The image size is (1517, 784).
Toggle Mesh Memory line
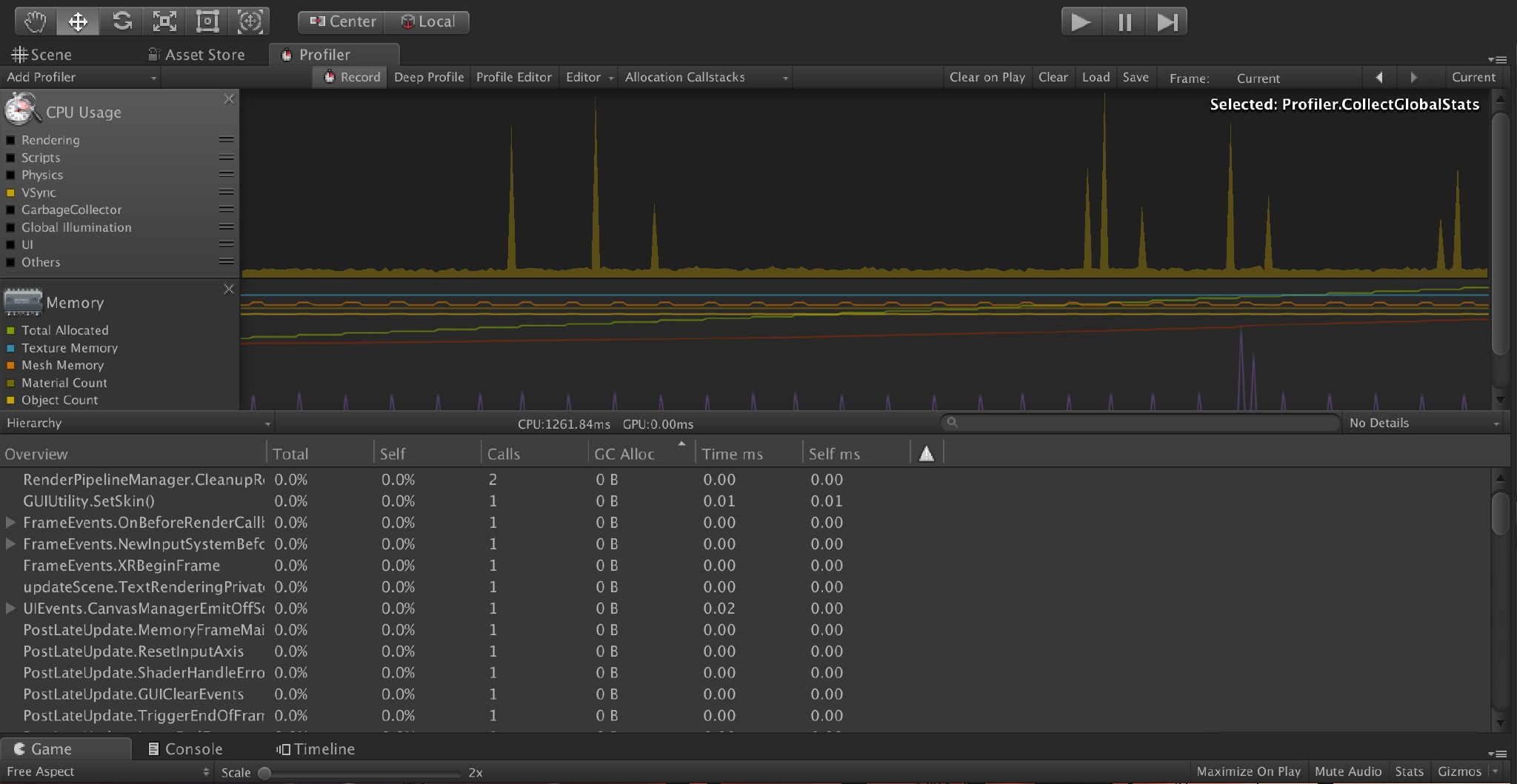point(10,366)
